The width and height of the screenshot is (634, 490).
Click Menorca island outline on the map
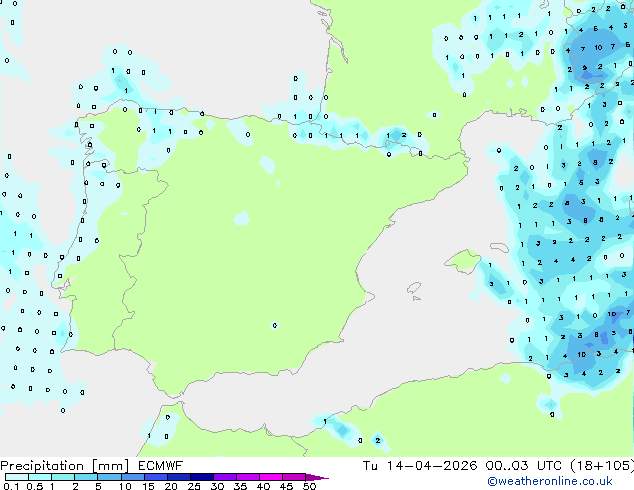click(x=499, y=247)
